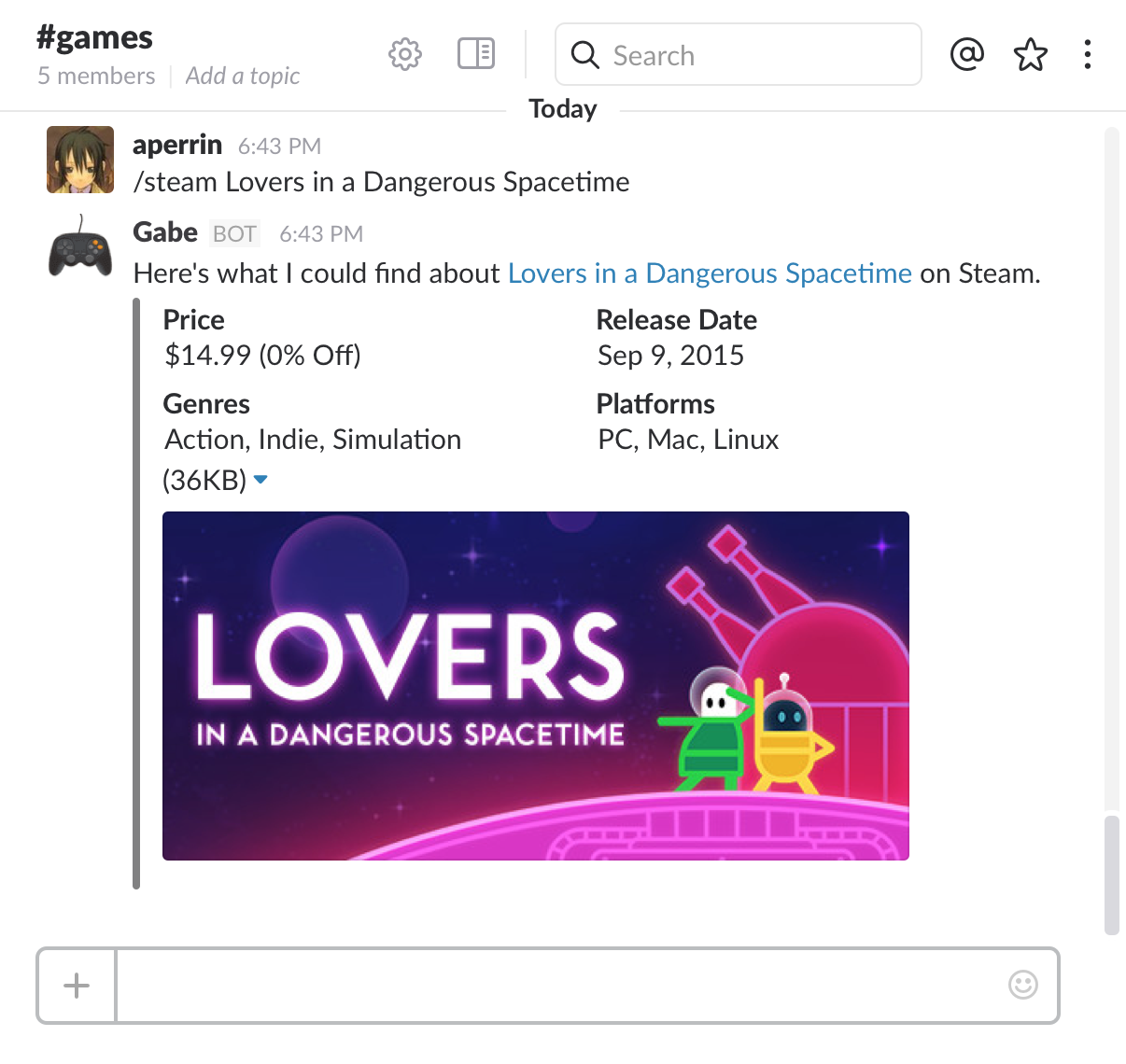Open the emoji picker smiley
Image resolution: width=1126 pixels, height=1064 pixels.
pyautogui.click(x=1023, y=985)
